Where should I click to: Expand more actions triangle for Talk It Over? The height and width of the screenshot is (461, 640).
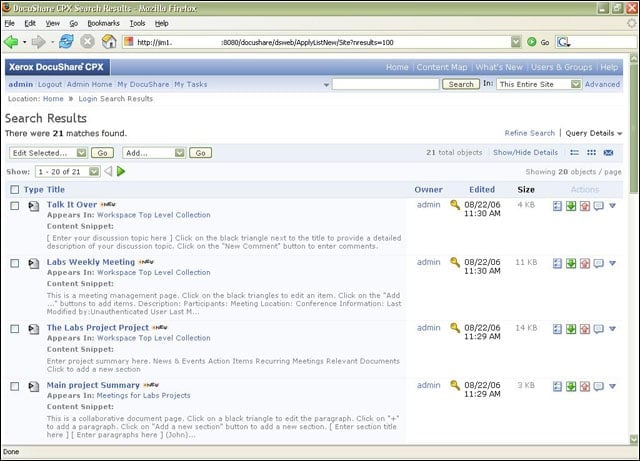tap(612, 206)
